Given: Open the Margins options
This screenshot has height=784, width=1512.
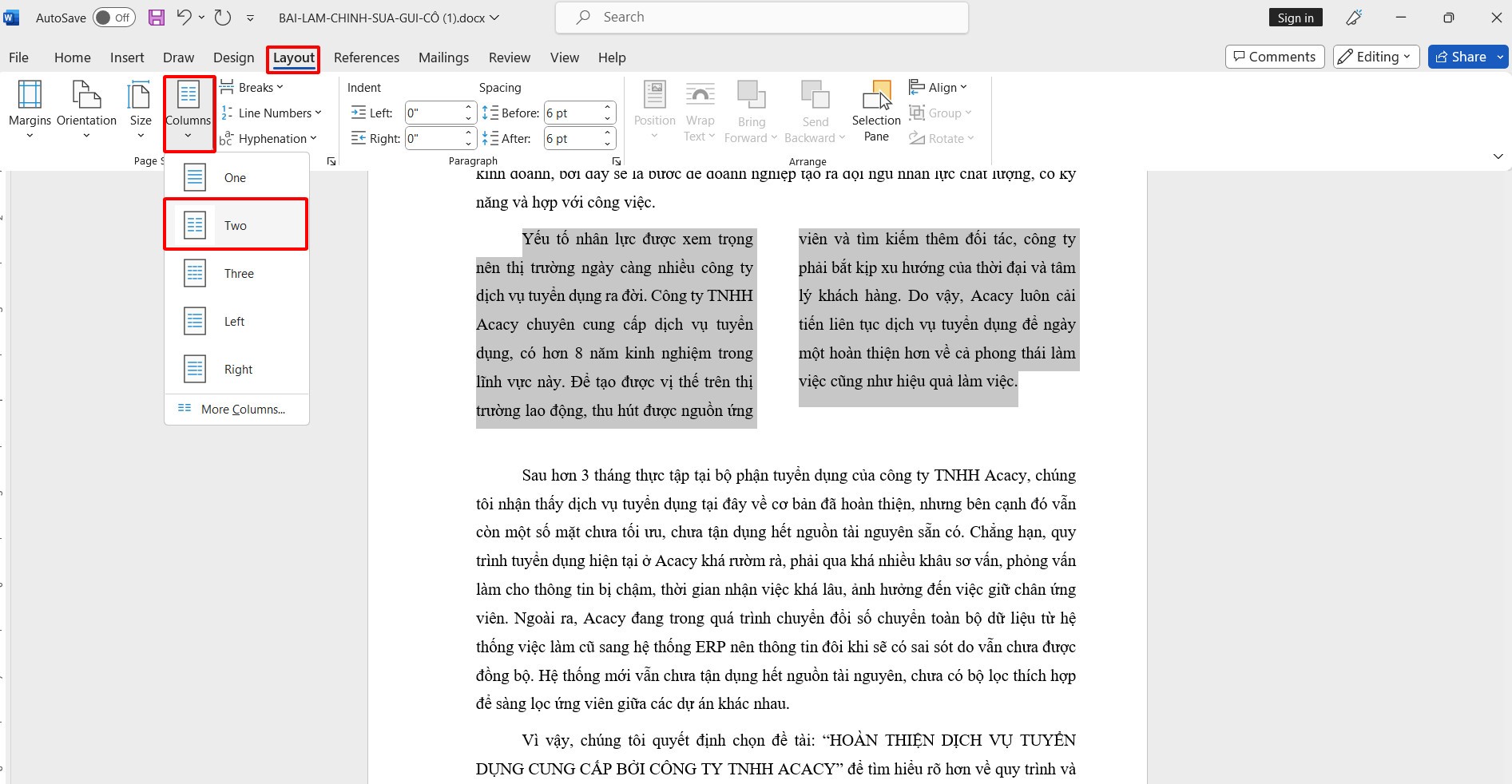Looking at the screenshot, I should coord(30,110).
